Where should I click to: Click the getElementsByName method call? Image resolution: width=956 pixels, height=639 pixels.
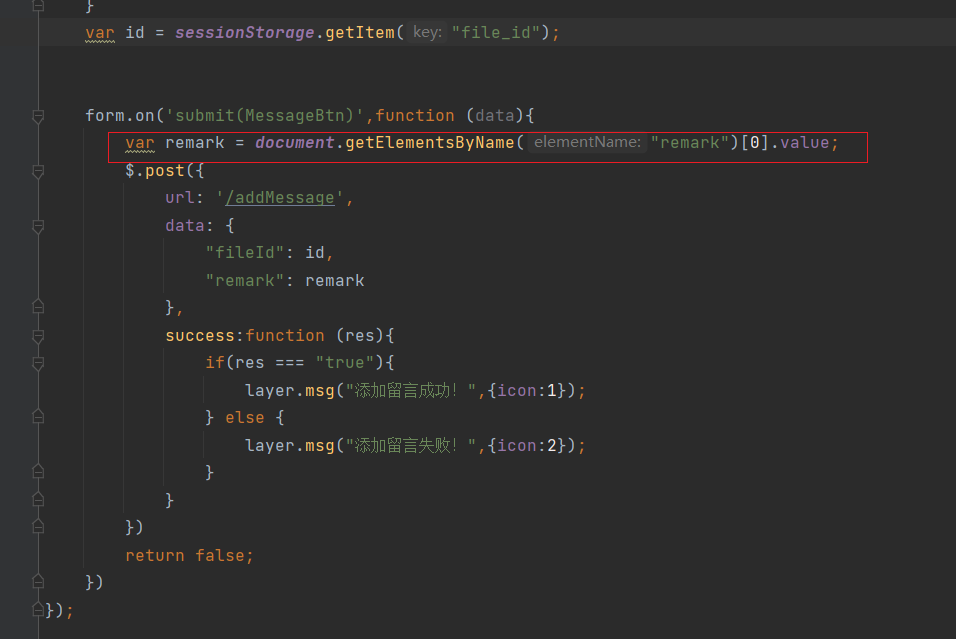[430, 143]
